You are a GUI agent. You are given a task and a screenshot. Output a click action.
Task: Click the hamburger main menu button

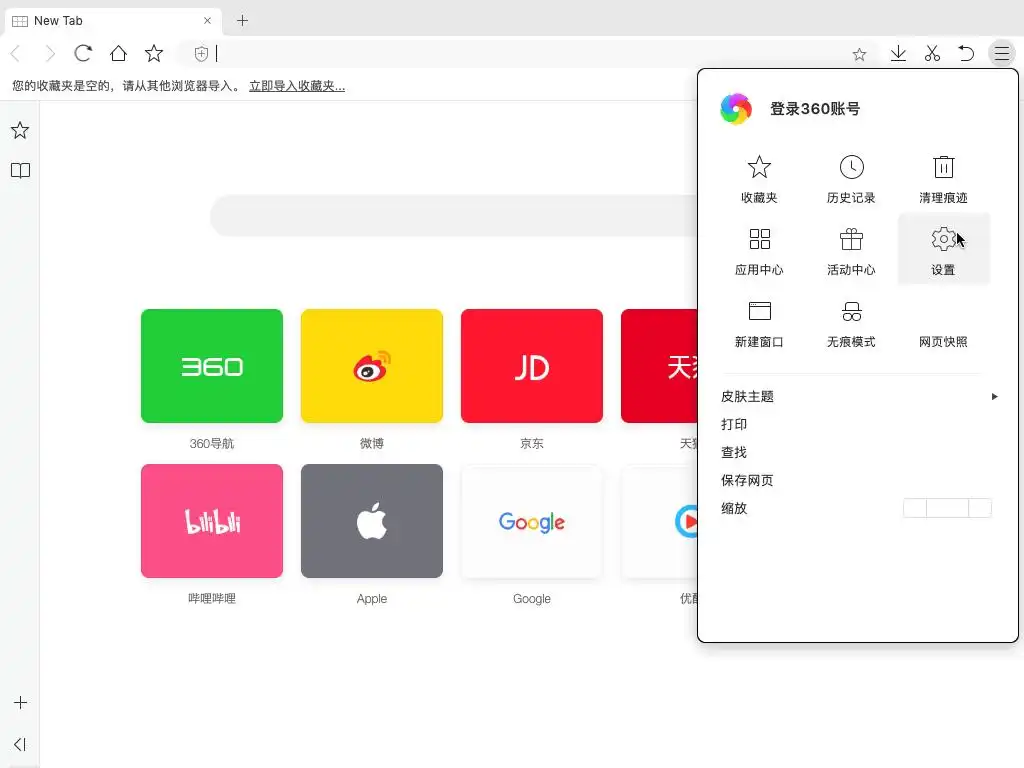tap(1001, 54)
